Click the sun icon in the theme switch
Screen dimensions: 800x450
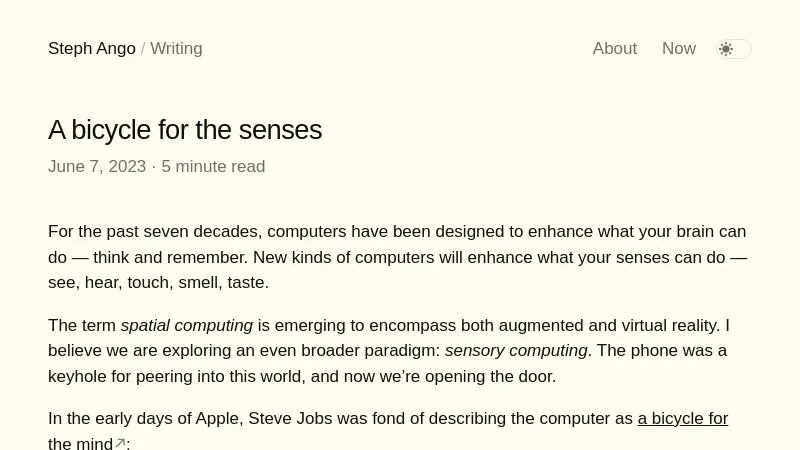coord(726,49)
